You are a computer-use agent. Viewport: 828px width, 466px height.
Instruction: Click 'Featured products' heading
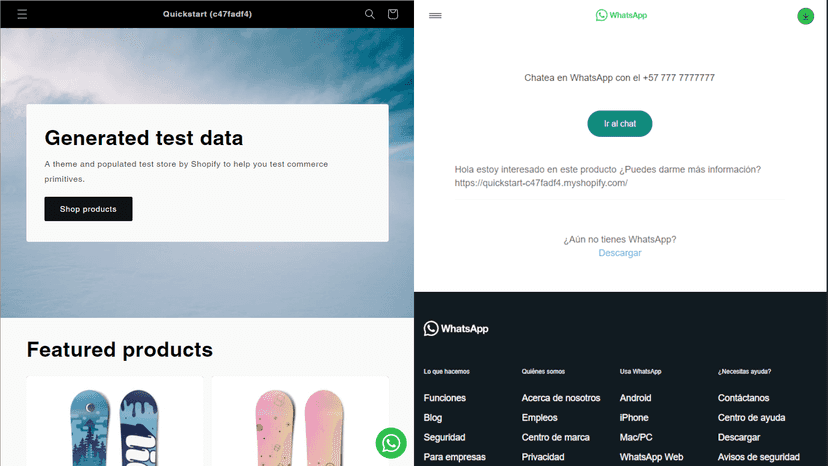click(x=119, y=350)
